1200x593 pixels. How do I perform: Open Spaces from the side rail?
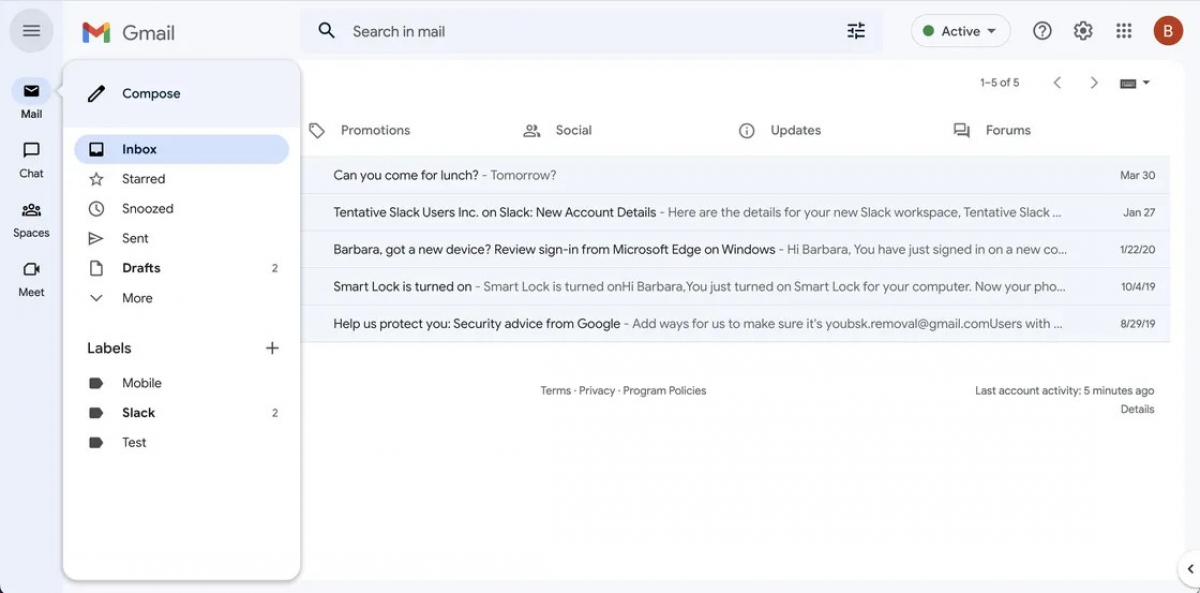[31, 219]
